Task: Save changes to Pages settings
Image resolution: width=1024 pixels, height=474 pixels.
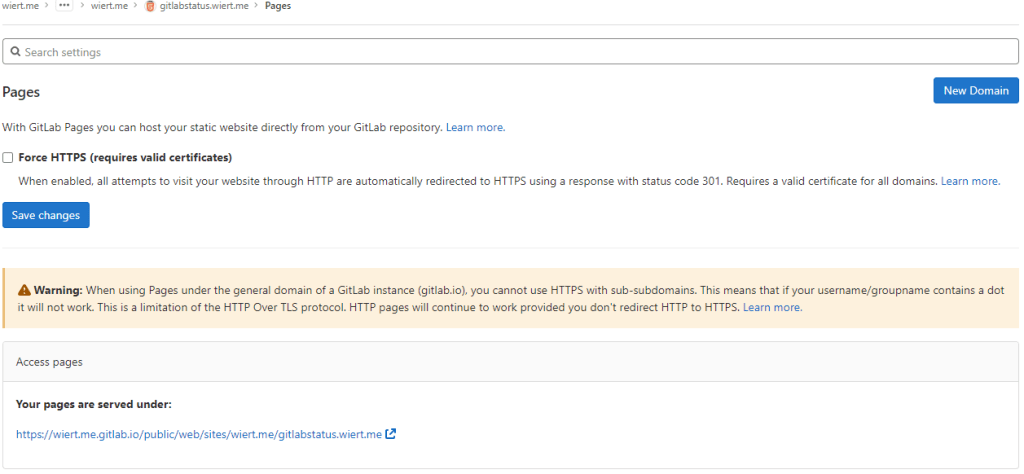Action: [46, 215]
